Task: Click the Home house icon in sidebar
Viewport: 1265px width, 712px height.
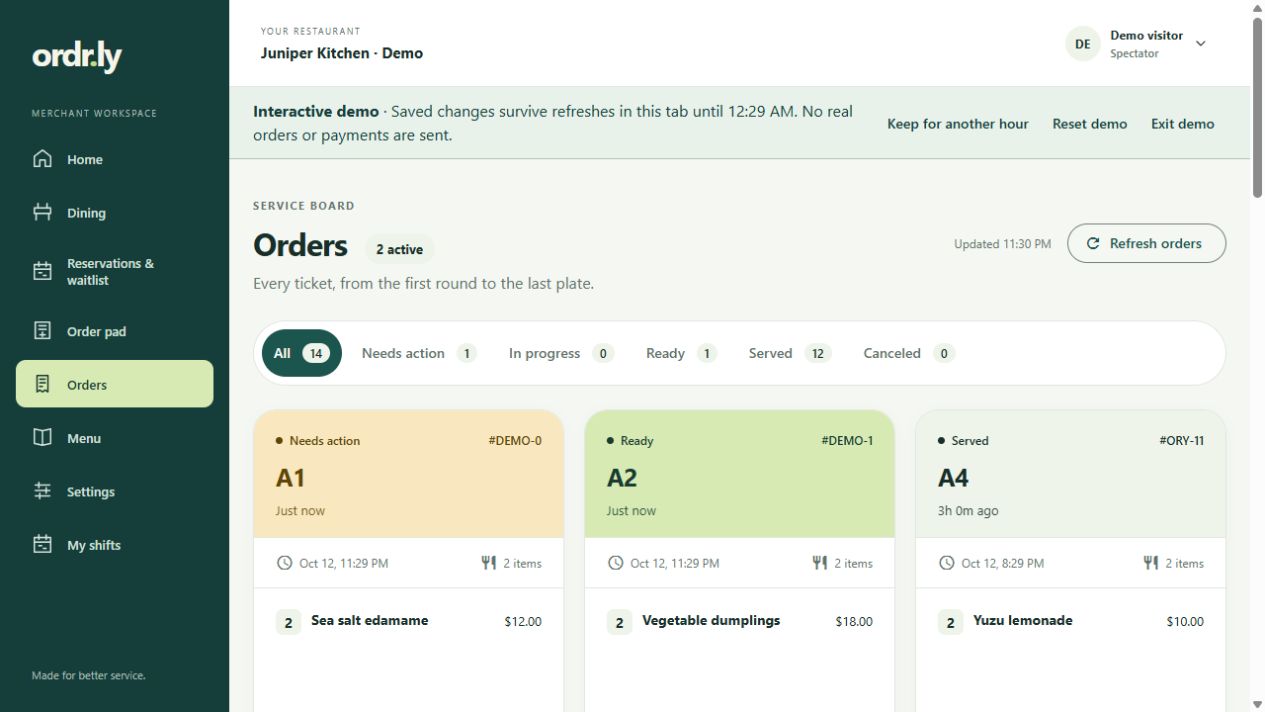Action: point(42,159)
